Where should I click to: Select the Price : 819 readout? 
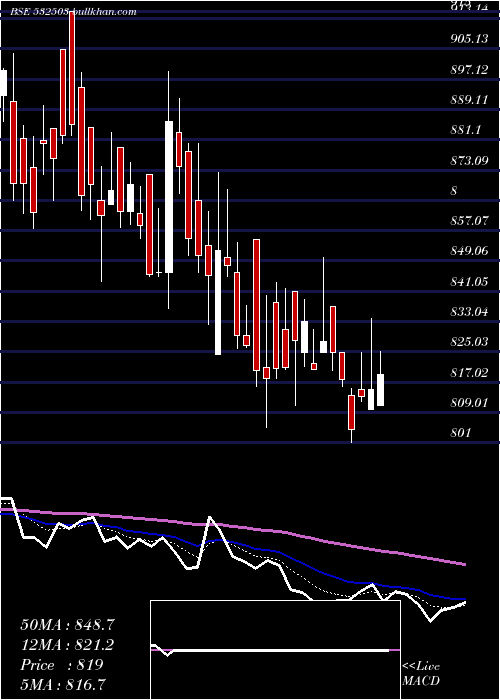coord(62,665)
